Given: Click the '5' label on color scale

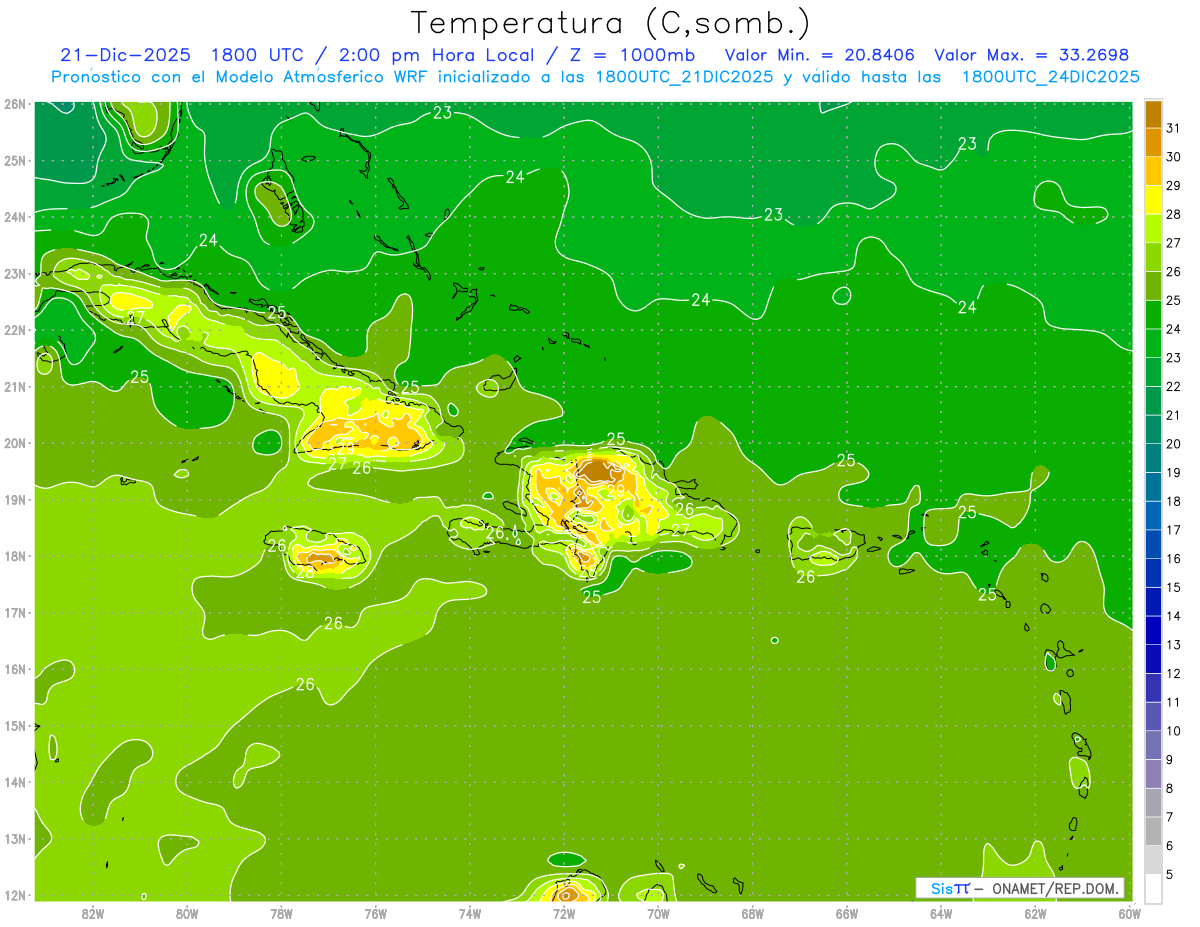Looking at the screenshot, I should pyautogui.click(x=1171, y=874).
